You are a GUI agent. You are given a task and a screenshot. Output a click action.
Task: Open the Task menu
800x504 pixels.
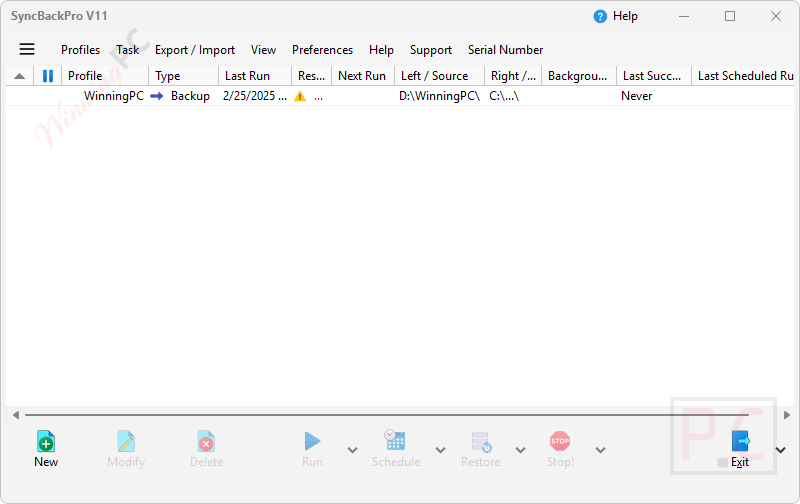tap(128, 49)
